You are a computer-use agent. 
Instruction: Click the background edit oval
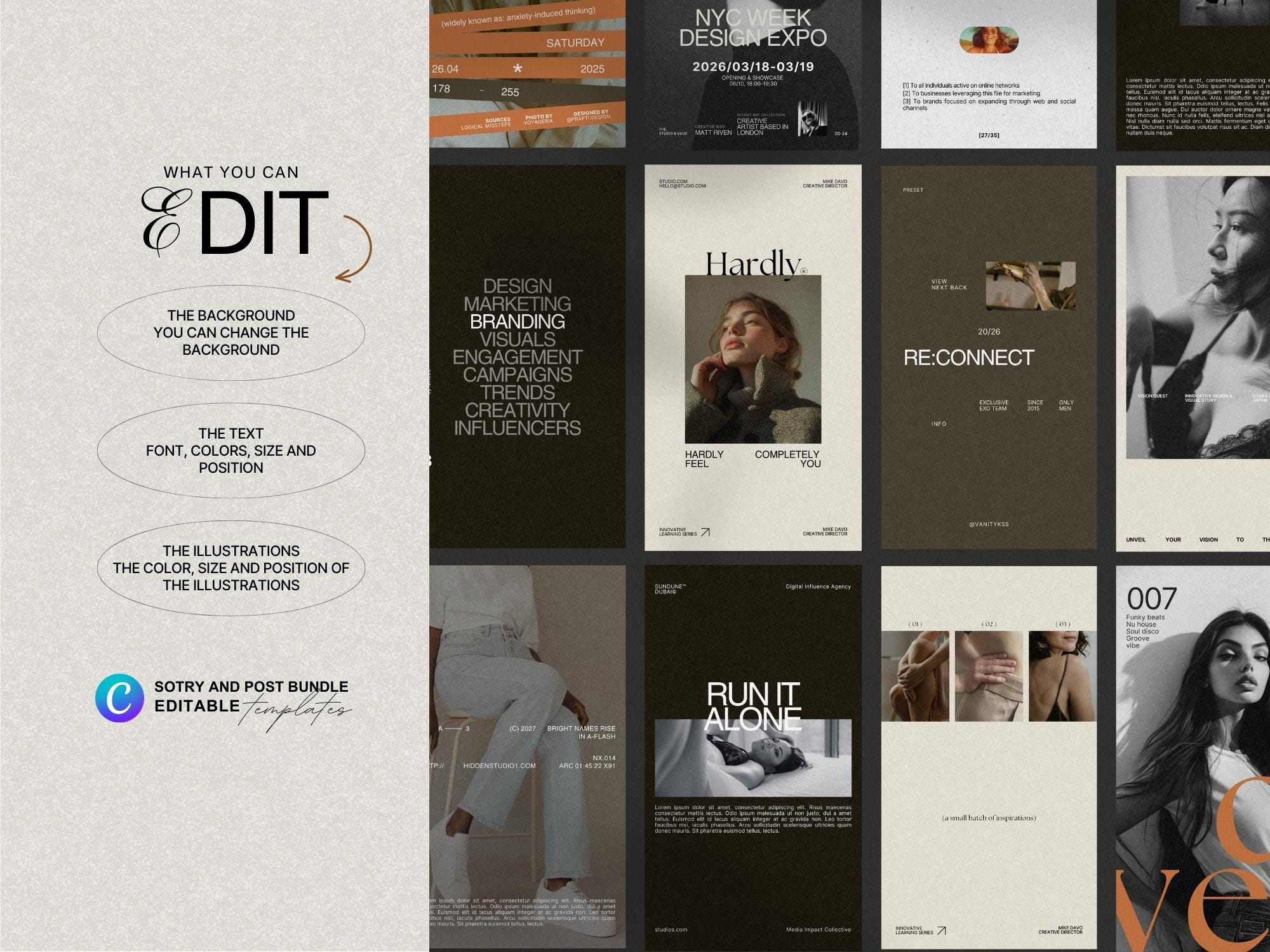[231, 333]
